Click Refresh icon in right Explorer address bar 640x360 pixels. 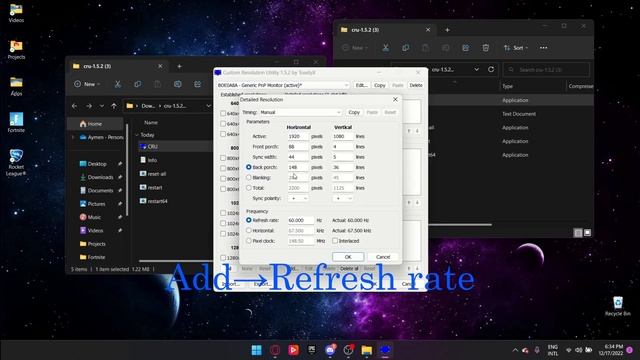[491, 69]
